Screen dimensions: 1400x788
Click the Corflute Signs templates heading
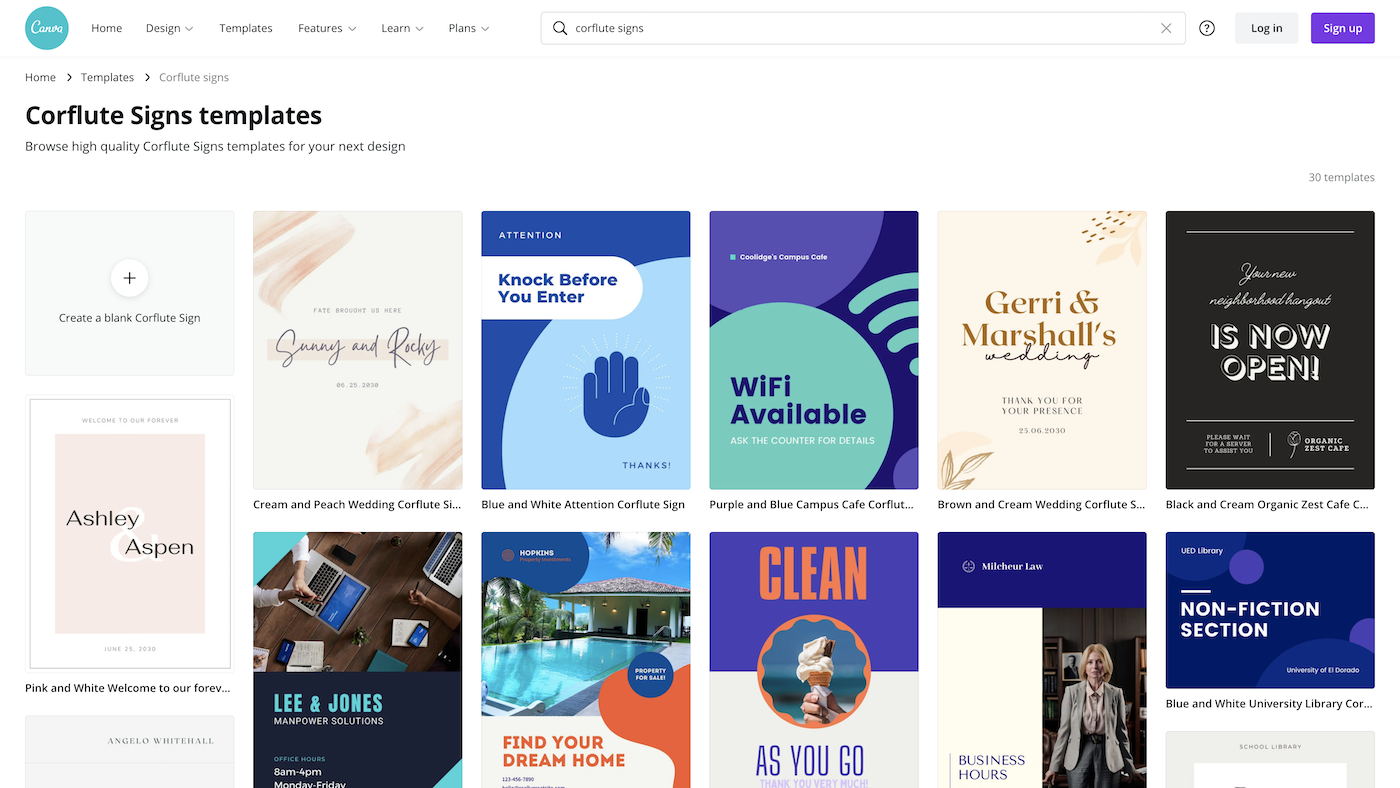[x=174, y=115]
